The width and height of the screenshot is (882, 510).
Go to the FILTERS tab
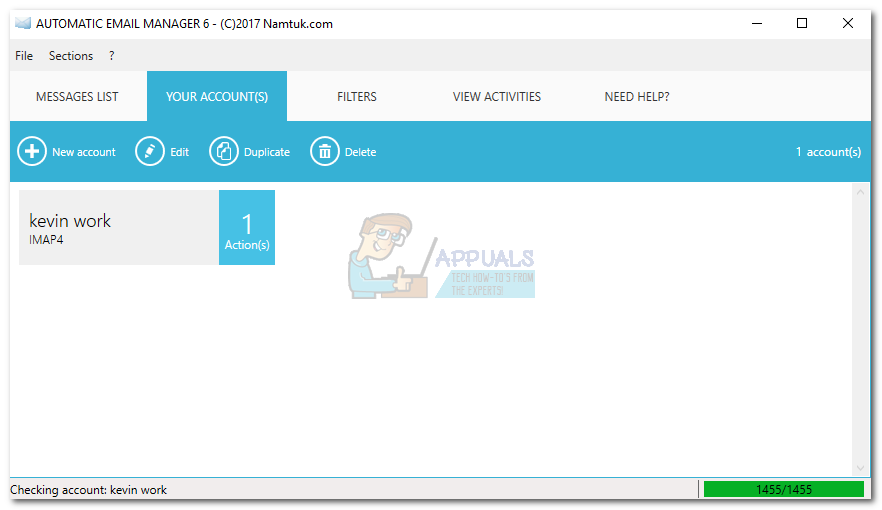357,96
